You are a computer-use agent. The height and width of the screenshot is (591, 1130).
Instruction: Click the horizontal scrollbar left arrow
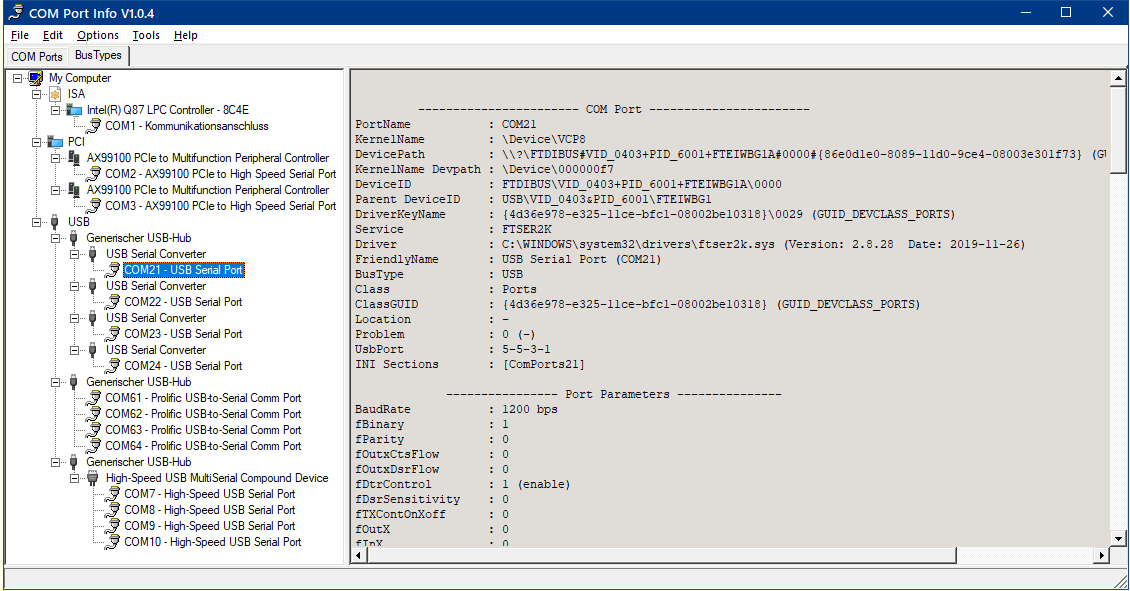(359, 555)
